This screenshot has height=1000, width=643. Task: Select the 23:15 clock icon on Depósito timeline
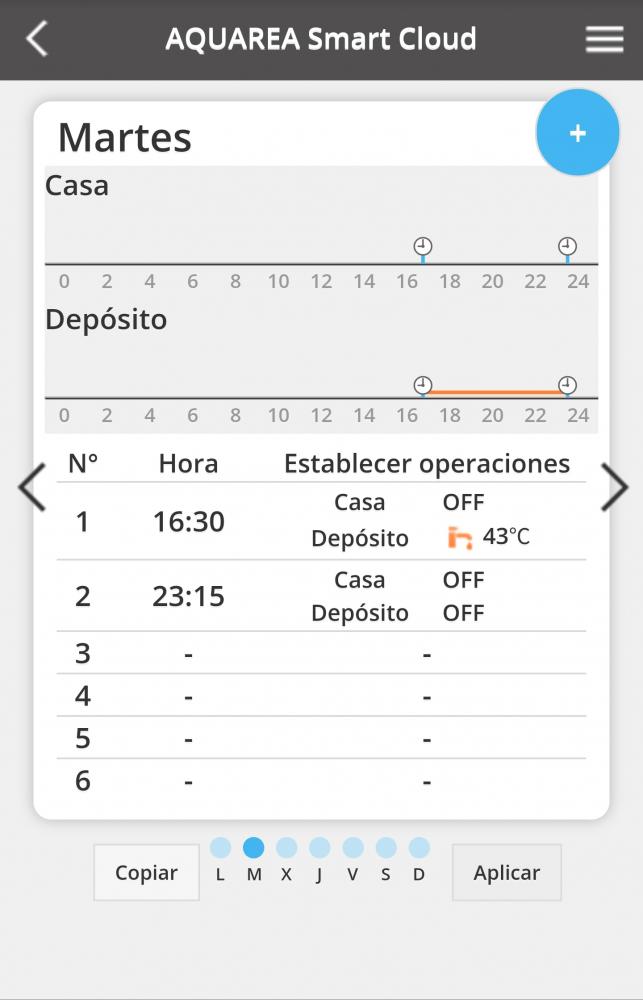coord(567,385)
